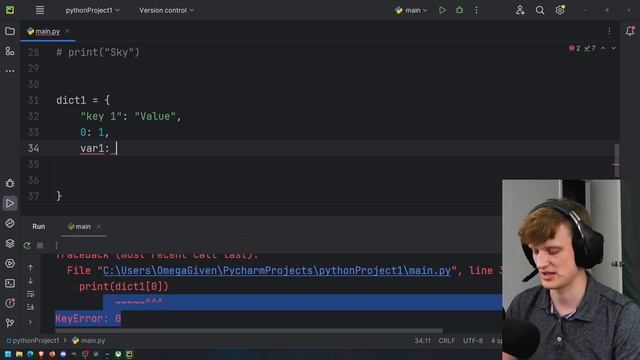Viewport: 640px width, 360px height.
Task: Open the Version control dropdown
Action: tap(166, 10)
